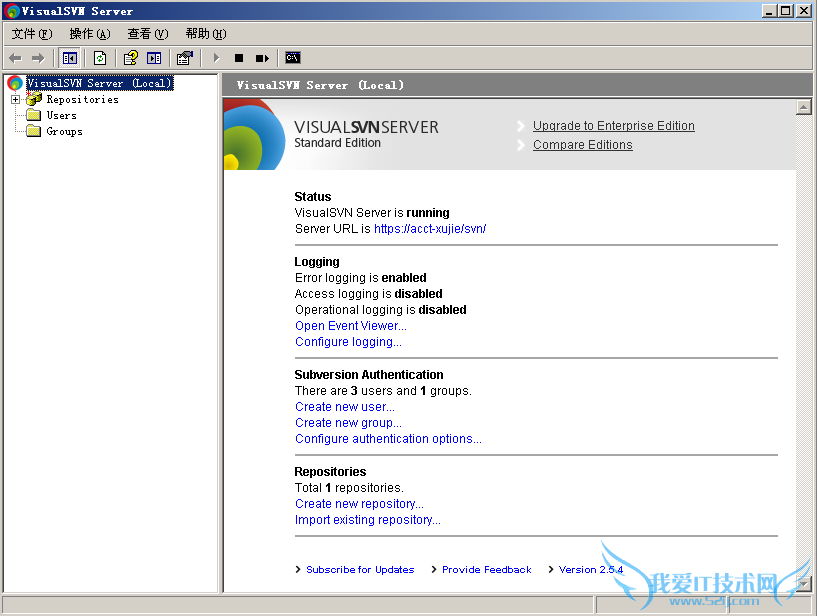Screen dimensions: 817x616
Task: Click the Compare Editions link
Action: 583,145
